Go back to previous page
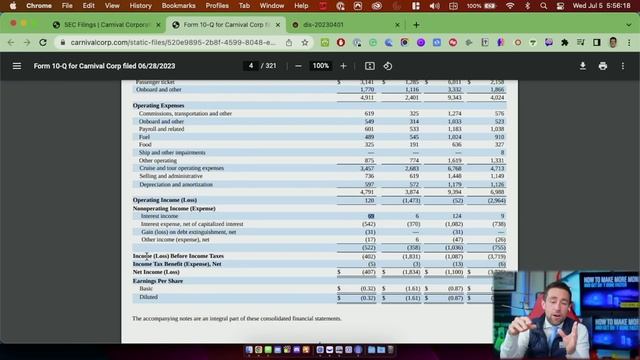This screenshot has height=360, width=640. point(11,42)
